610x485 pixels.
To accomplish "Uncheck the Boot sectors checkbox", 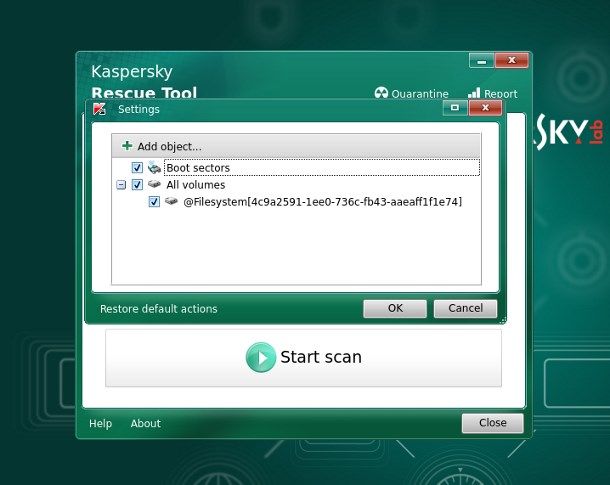I will tap(137, 168).
